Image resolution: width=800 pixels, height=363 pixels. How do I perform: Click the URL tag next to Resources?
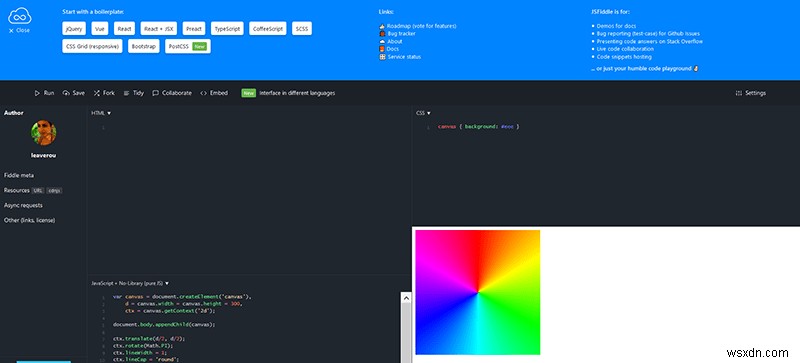38,190
